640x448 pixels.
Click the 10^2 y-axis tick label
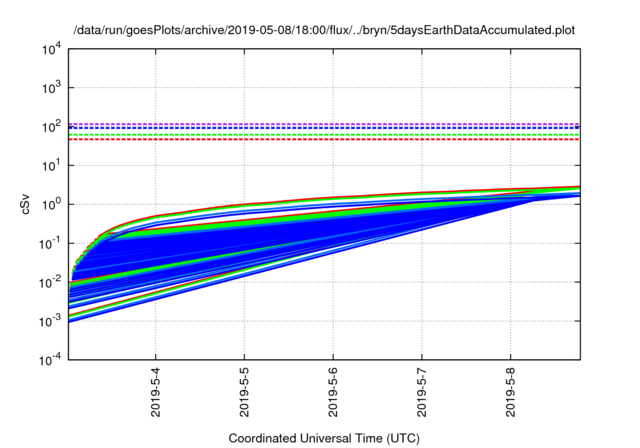coord(51,127)
